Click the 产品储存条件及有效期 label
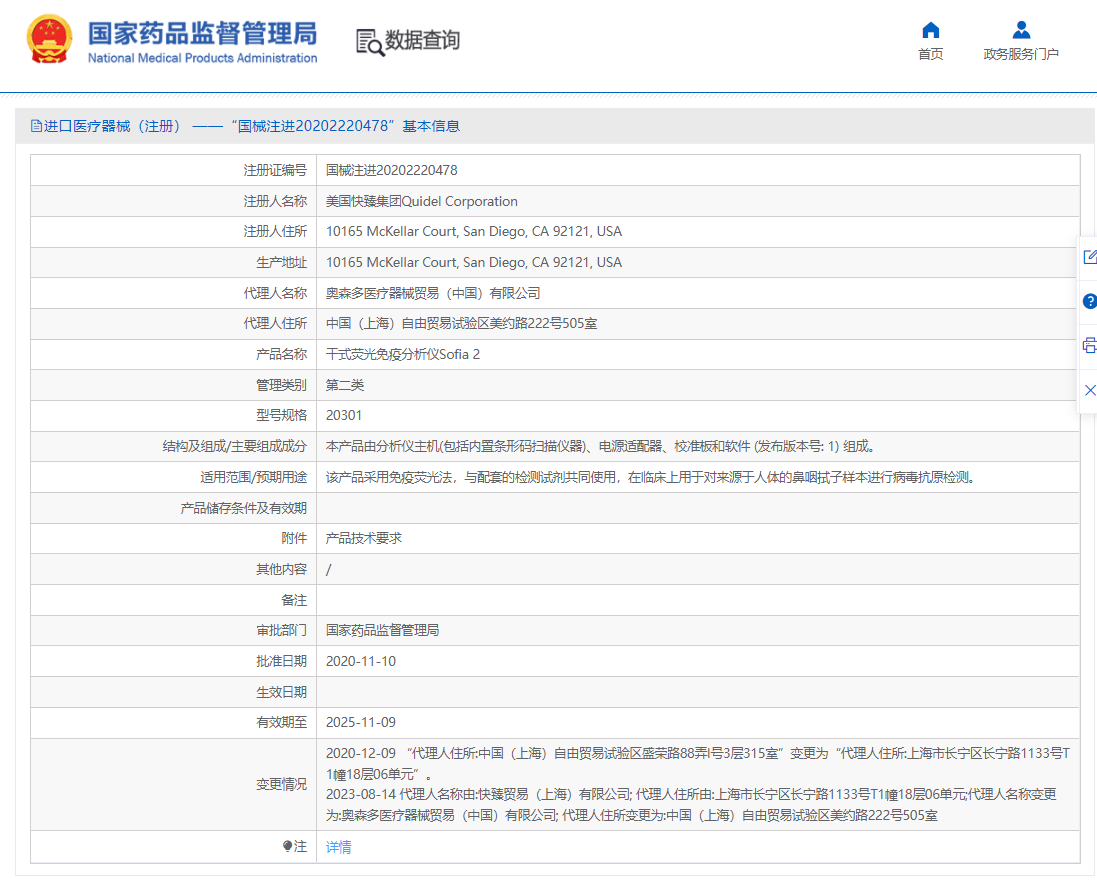The width and height of the screenshot is (1097, 882). pos(243,508)
